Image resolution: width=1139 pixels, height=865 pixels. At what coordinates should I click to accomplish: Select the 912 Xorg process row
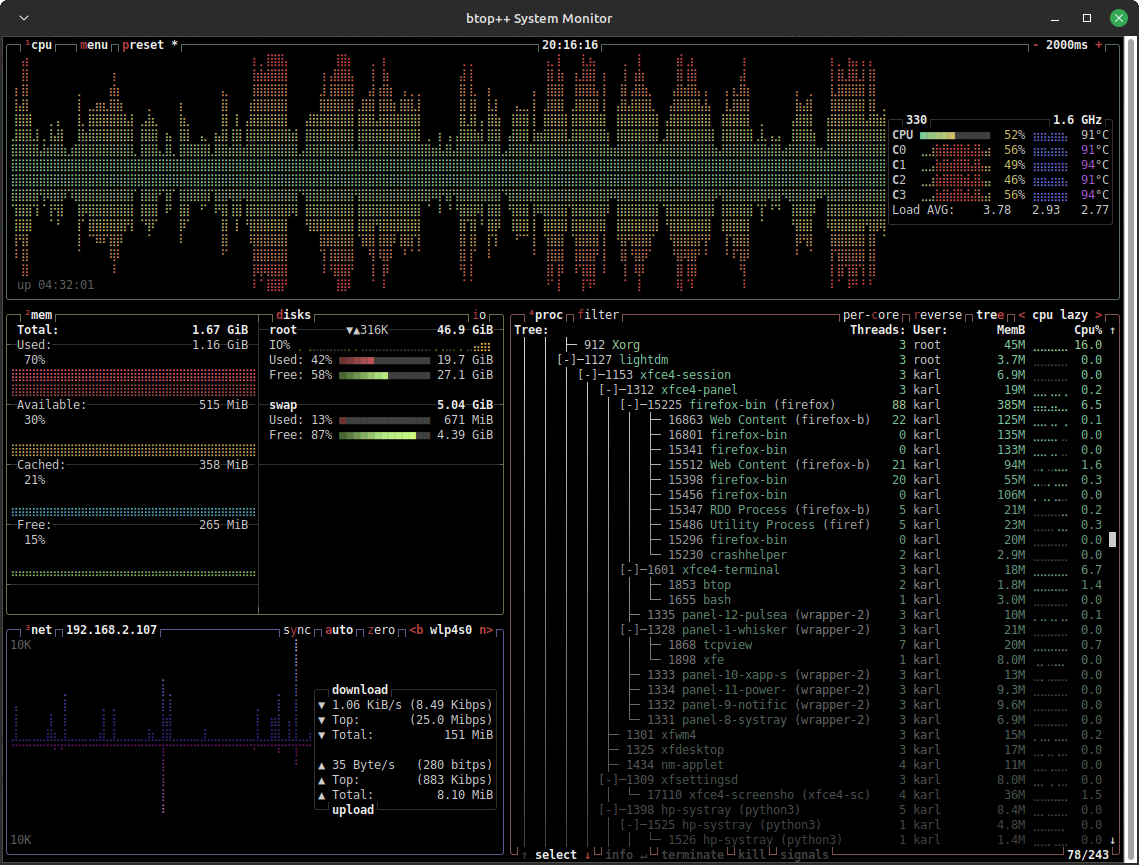click(x=808, y=345)
